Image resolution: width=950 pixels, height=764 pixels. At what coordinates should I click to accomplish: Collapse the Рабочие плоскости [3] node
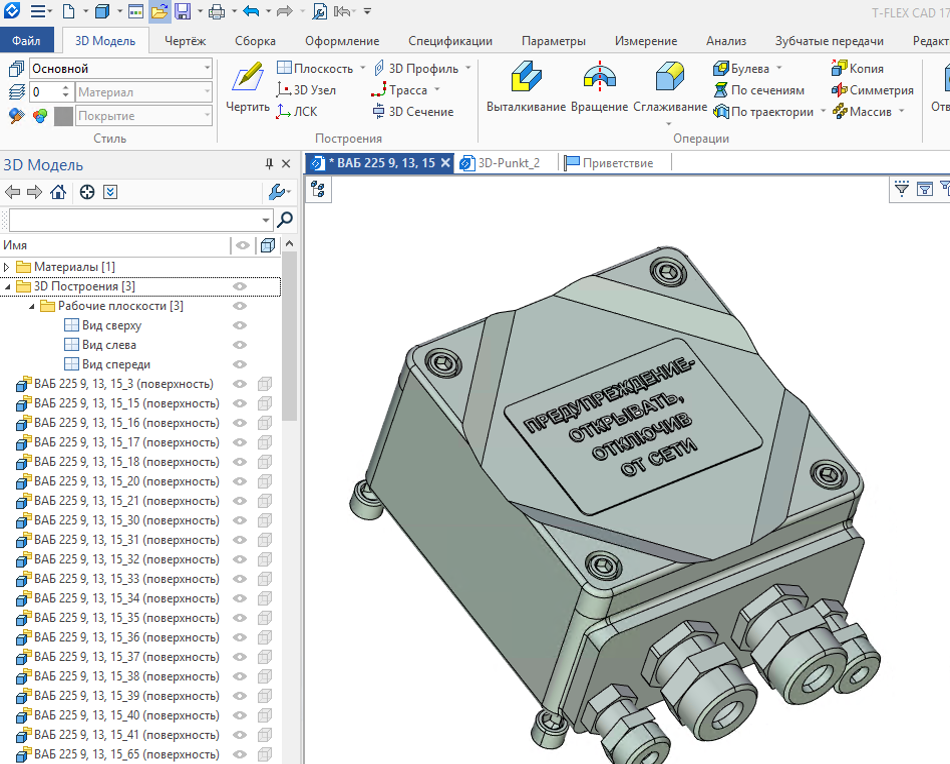tap(31, 306)
